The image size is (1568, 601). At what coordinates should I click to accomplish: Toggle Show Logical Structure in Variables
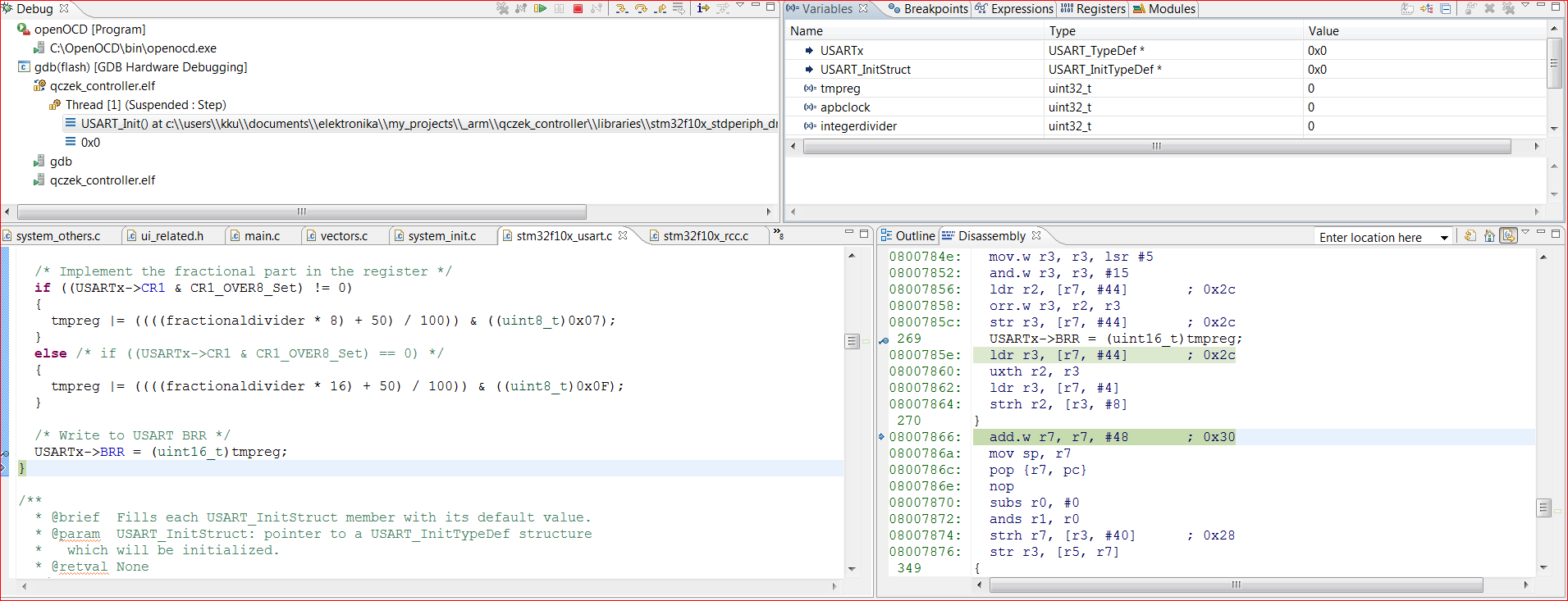(x=1427, y=8)
